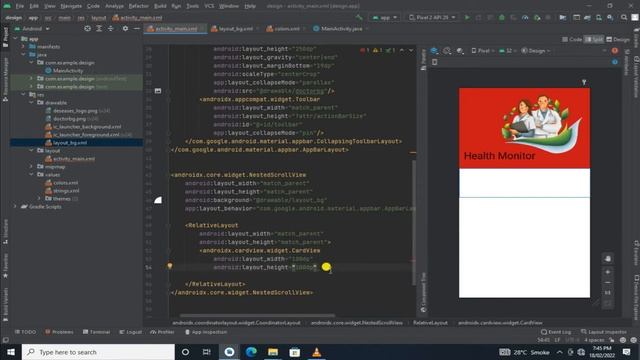Open the File menu
Image resolution: width=640 pixels, height=360 pixels.
(x=20, y=6)
